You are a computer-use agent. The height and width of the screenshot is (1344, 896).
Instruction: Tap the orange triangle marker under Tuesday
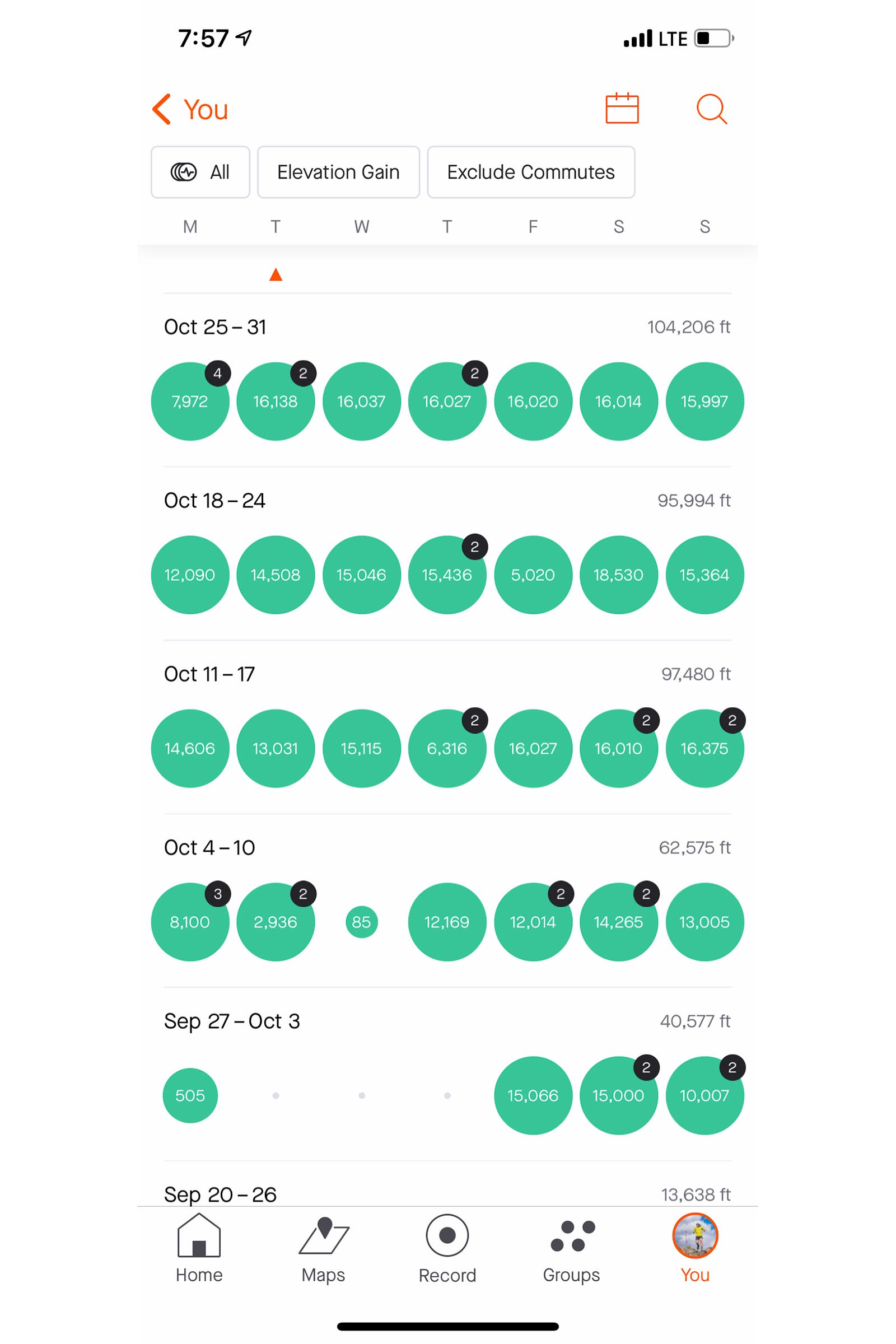click(x=276, y=276)
